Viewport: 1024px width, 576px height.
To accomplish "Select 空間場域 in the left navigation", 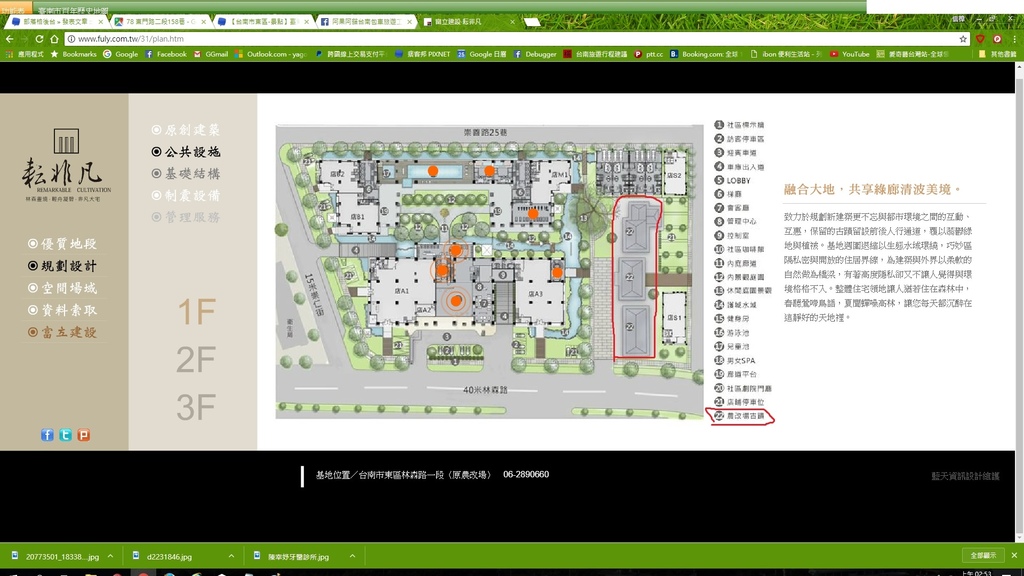I will [x=62, y=288].
